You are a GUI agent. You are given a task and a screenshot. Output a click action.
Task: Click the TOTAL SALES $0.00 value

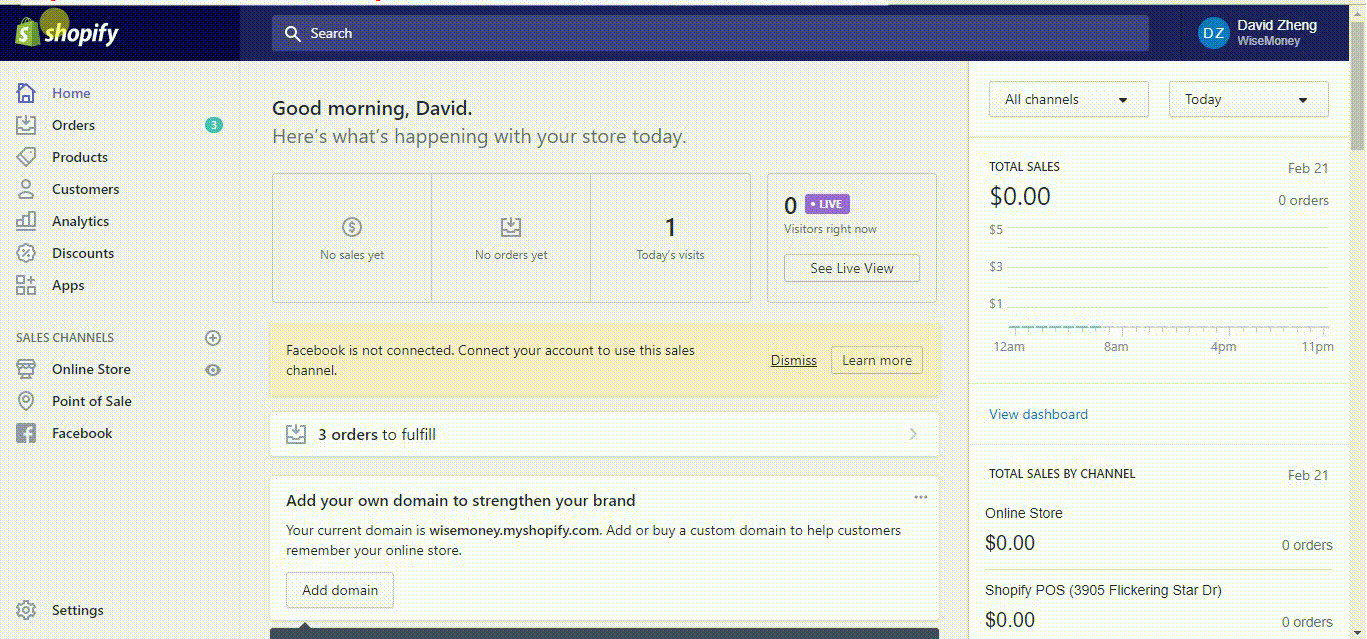click(1020, 196)
